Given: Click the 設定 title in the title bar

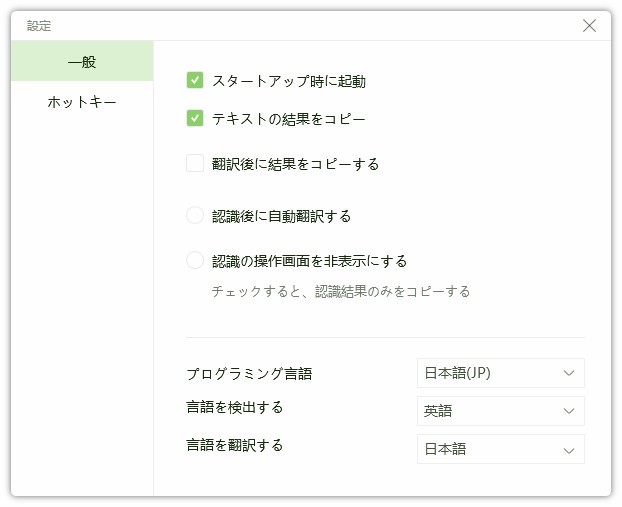Looking at the screenshot, I should click(x=39, y=26).
